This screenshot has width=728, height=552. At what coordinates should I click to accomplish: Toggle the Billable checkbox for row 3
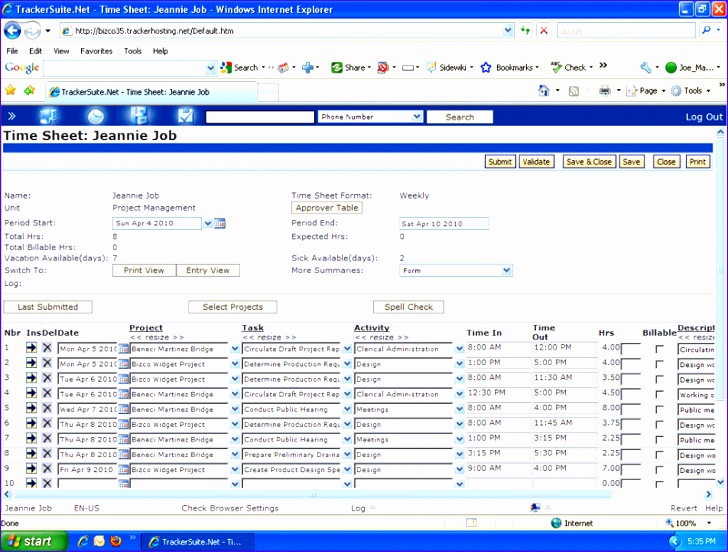(x=659, y=379)
